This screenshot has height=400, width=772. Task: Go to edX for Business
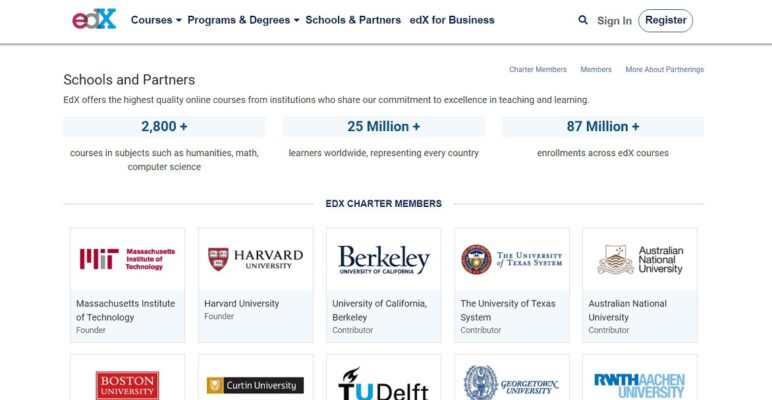(x=452, y=20)
